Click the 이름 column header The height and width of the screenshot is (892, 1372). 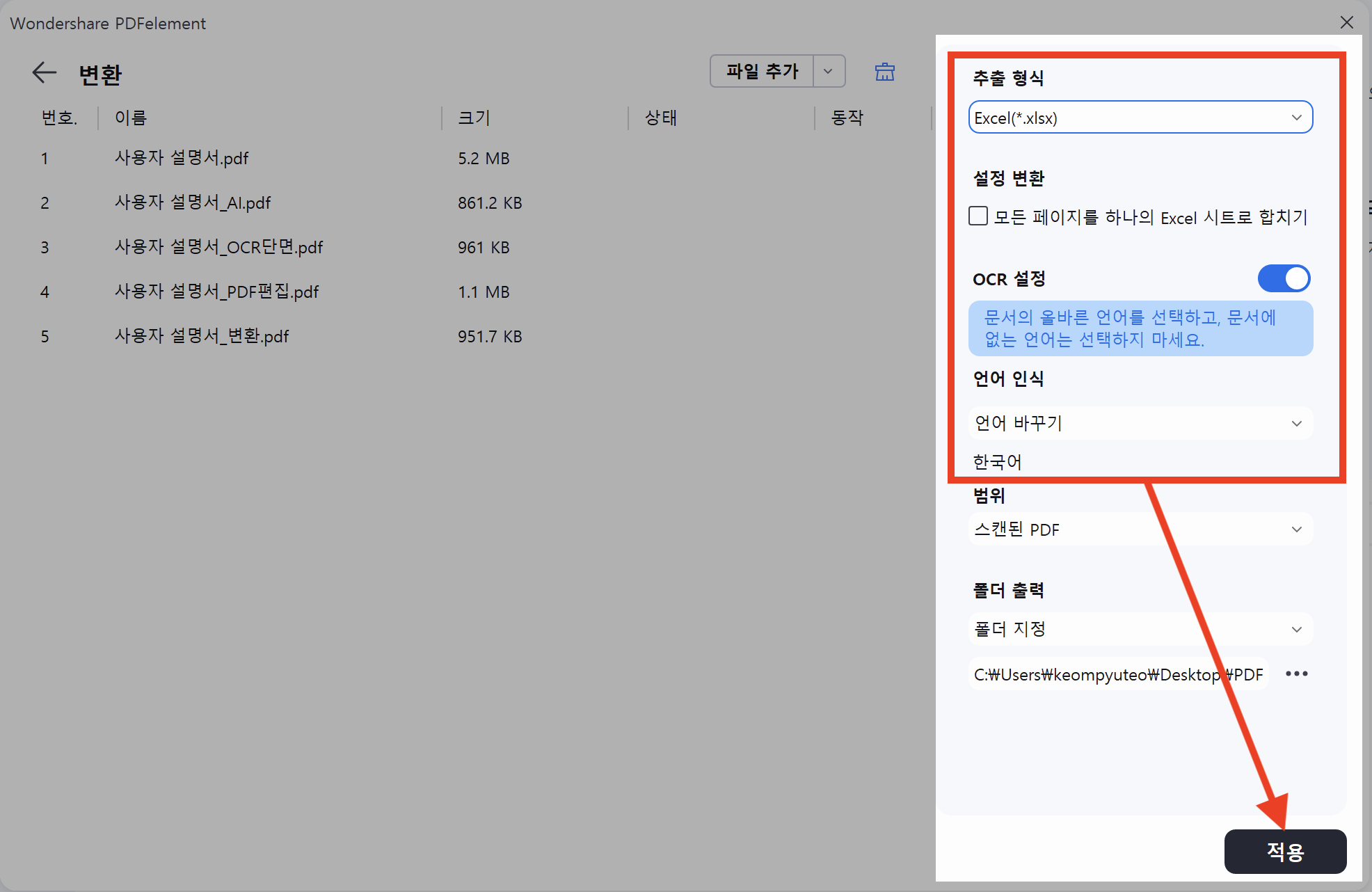coord(131,118)
